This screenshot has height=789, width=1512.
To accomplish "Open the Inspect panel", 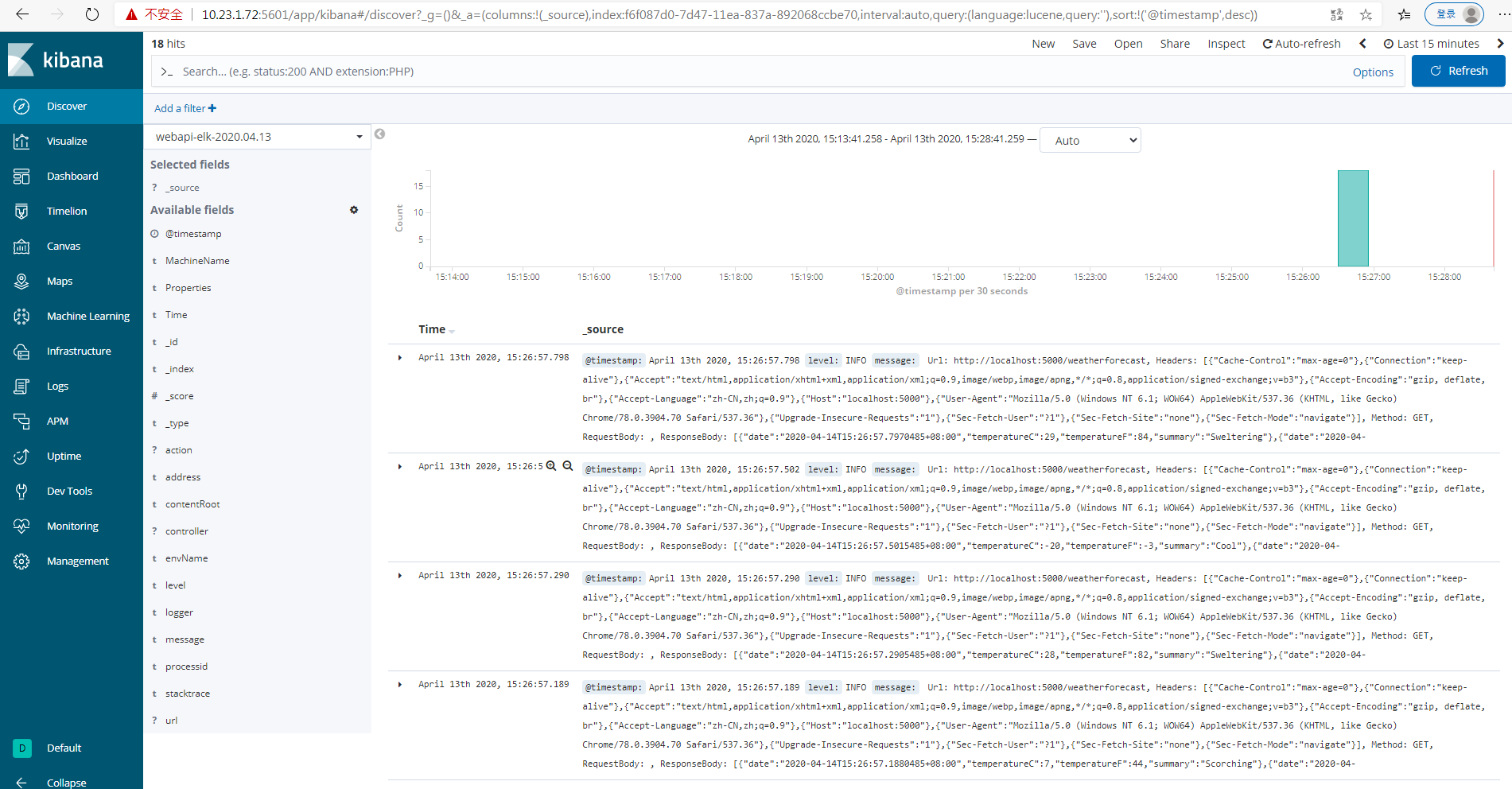I will (x=1226, y=44).
